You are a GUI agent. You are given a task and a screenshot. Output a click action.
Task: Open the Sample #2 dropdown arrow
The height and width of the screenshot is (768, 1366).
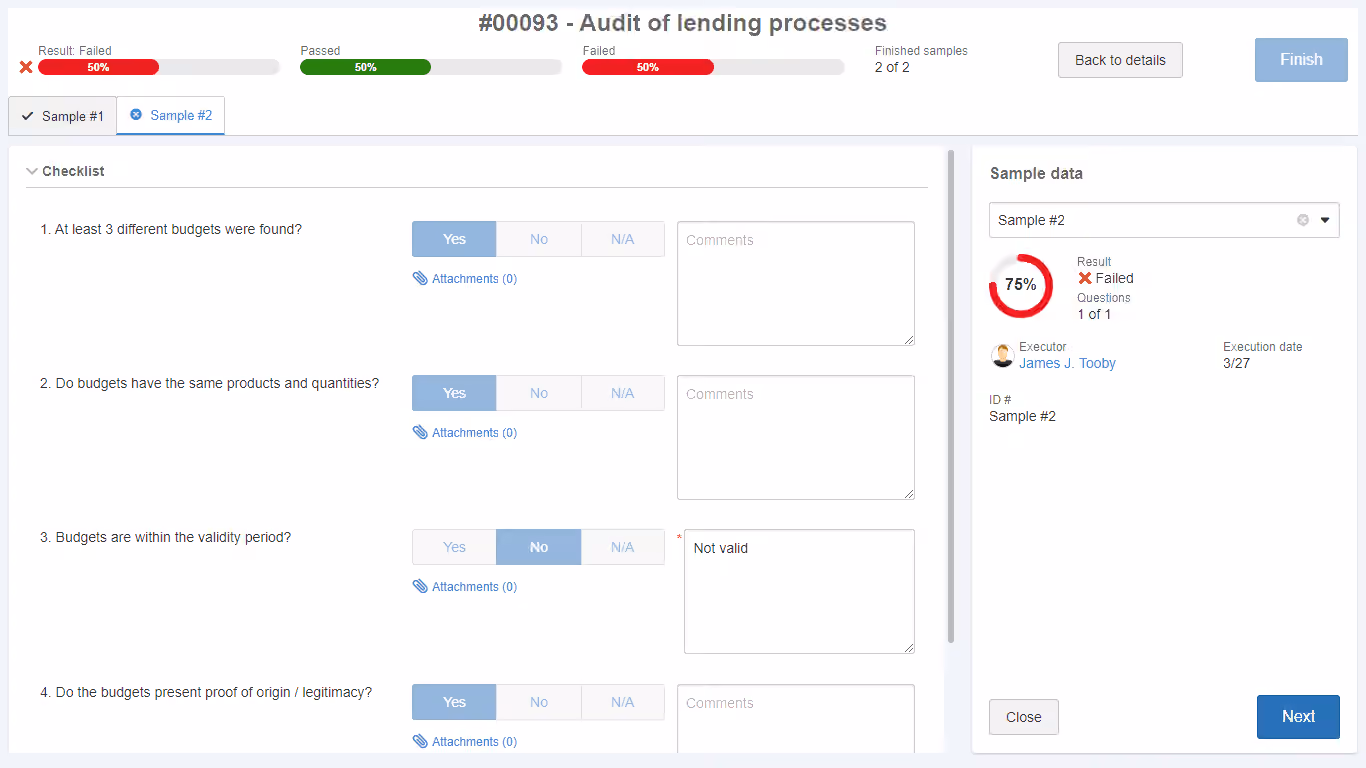click(1325, 220)
